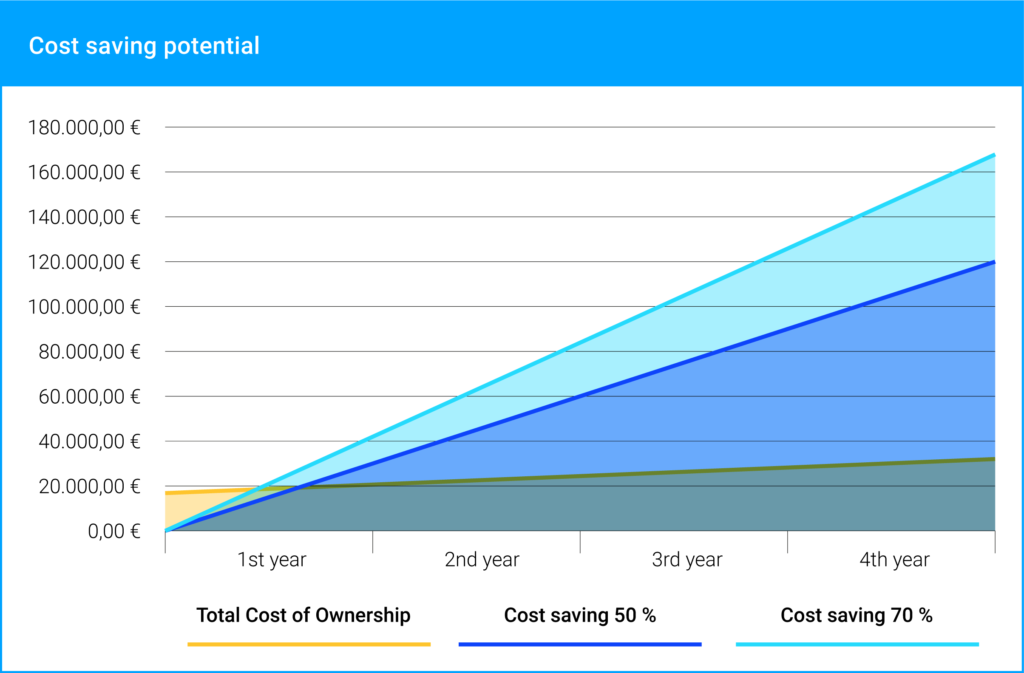Click the Cost saving 70 % legend label
1024x673 pixels.
[857, 615]
